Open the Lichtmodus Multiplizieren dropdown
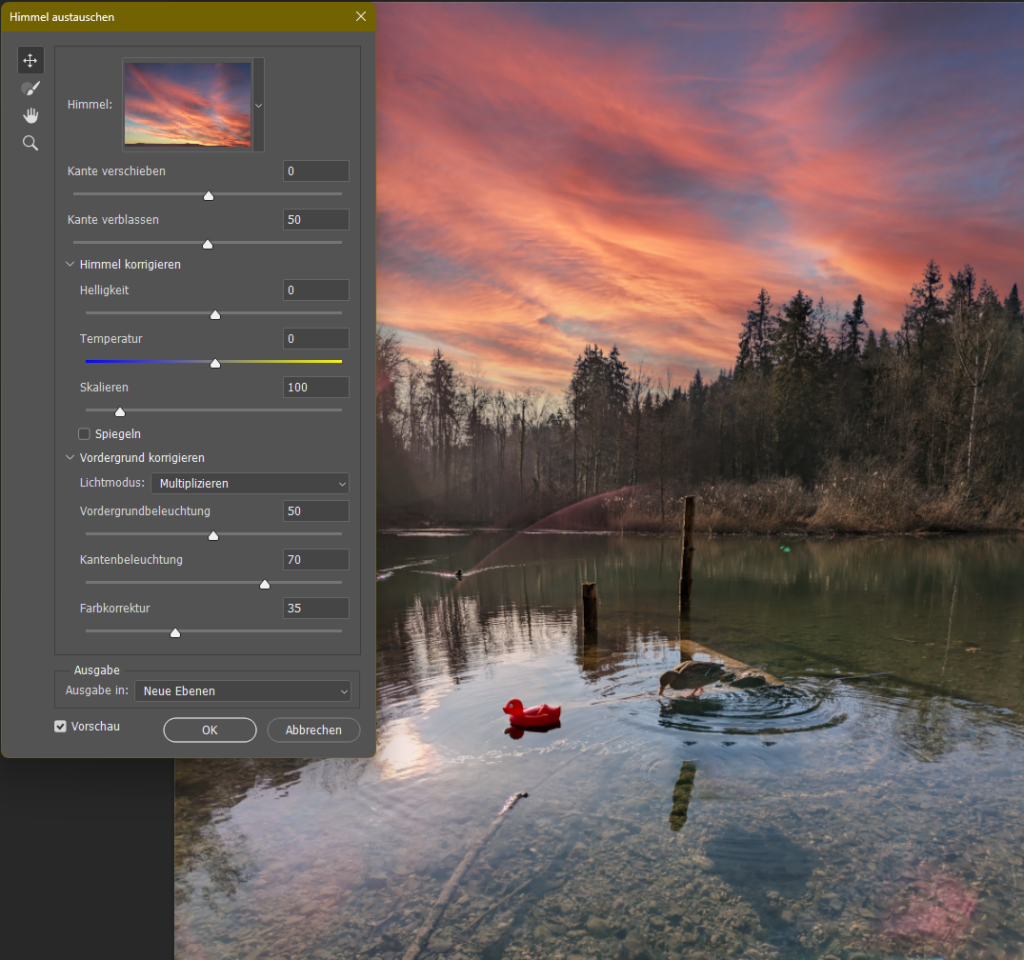 tap(250, 484)
